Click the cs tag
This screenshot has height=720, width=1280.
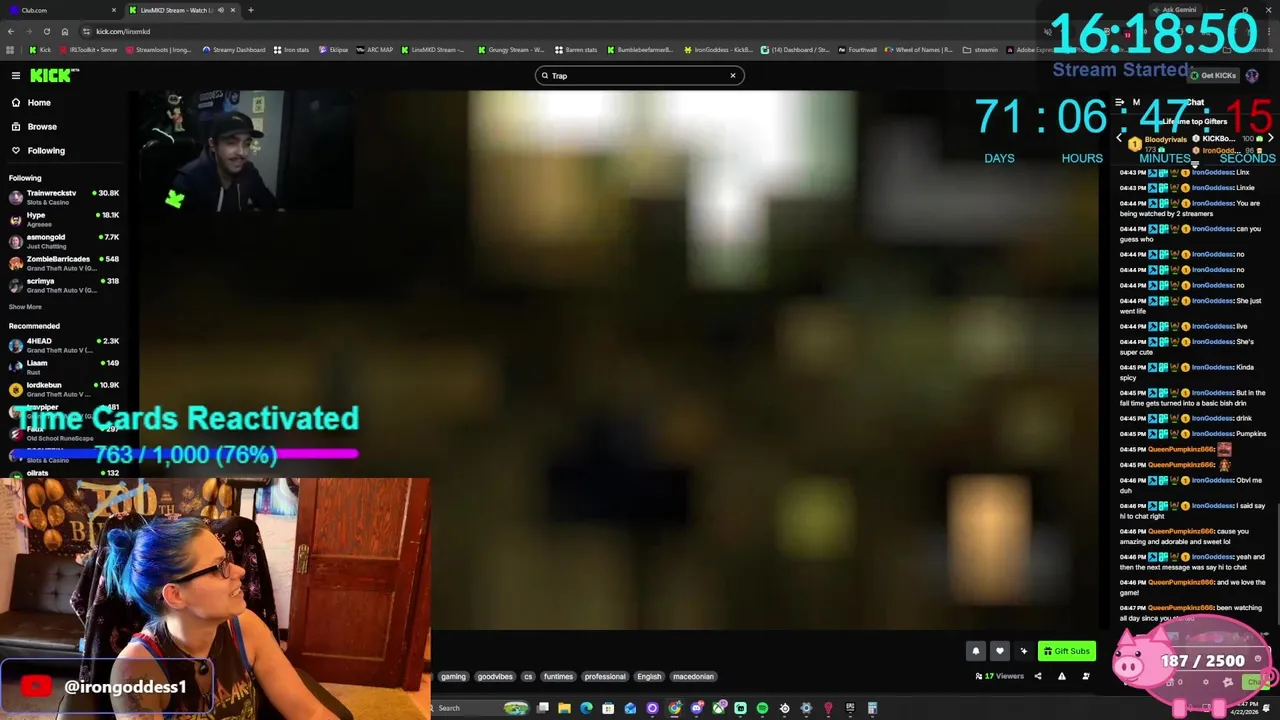pos(528,676)
